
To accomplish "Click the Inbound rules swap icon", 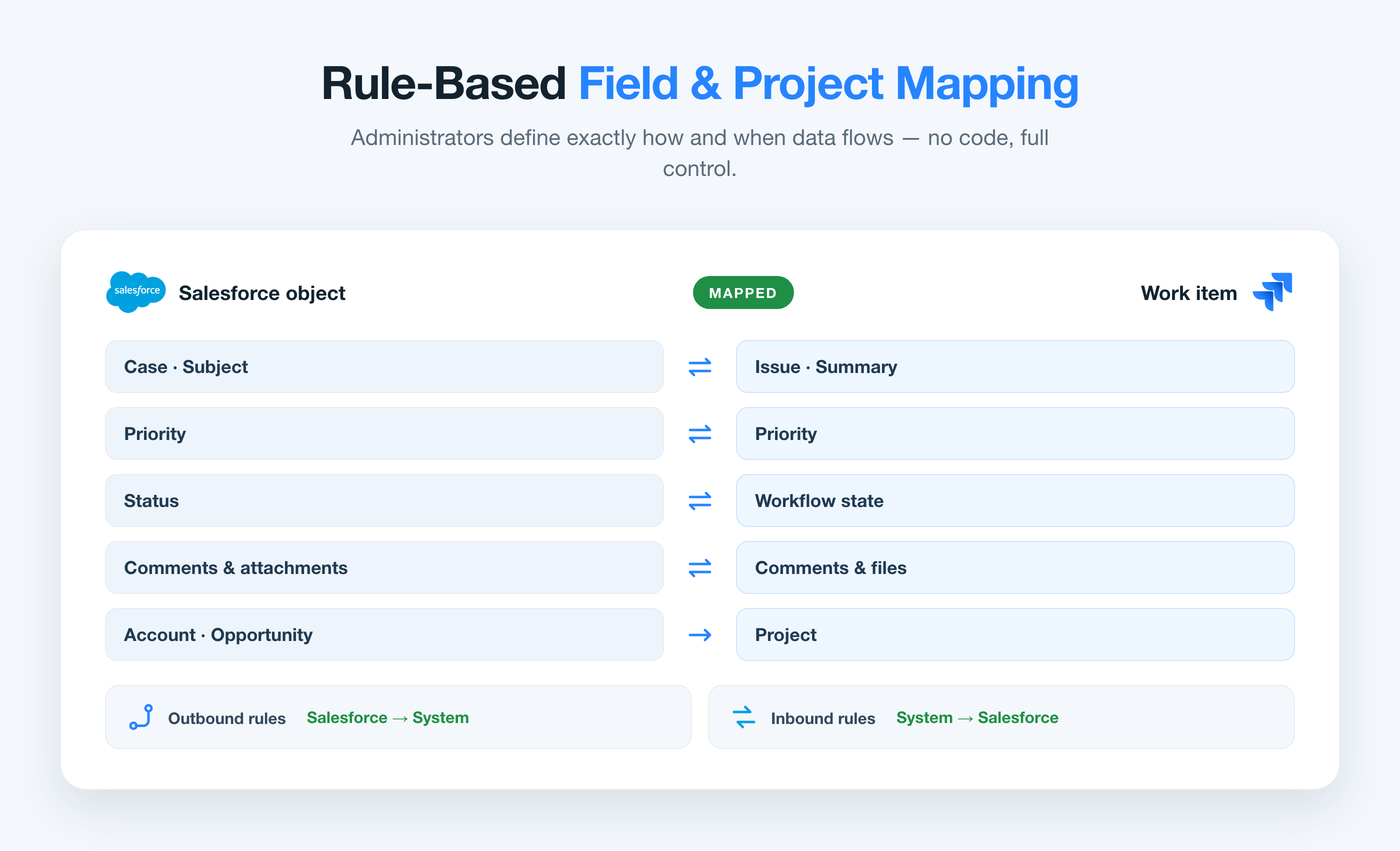I will click(x=743, y=717).
